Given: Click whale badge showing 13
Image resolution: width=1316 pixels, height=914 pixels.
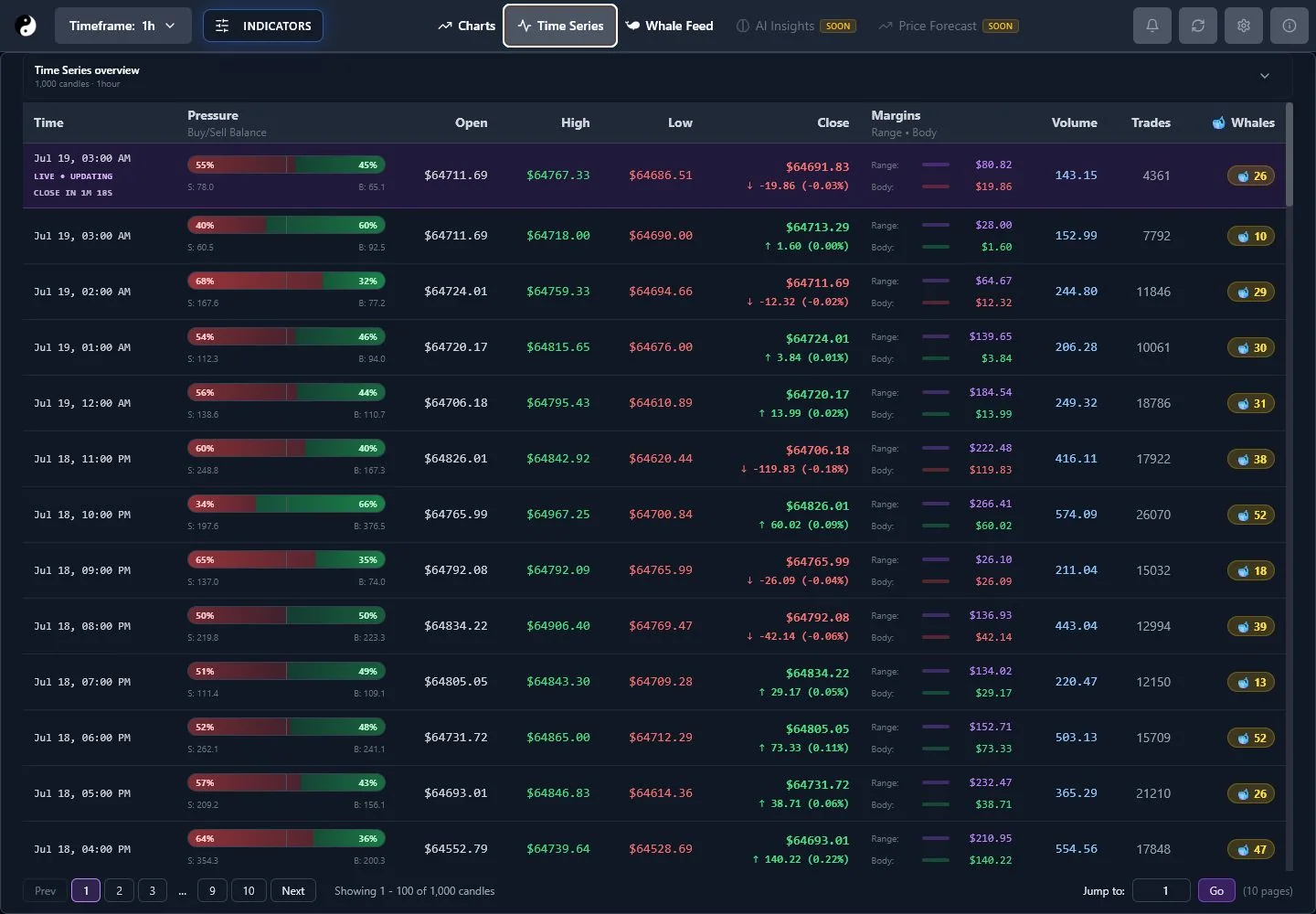Looking at the screenshot, I should tap(1251, 682).
